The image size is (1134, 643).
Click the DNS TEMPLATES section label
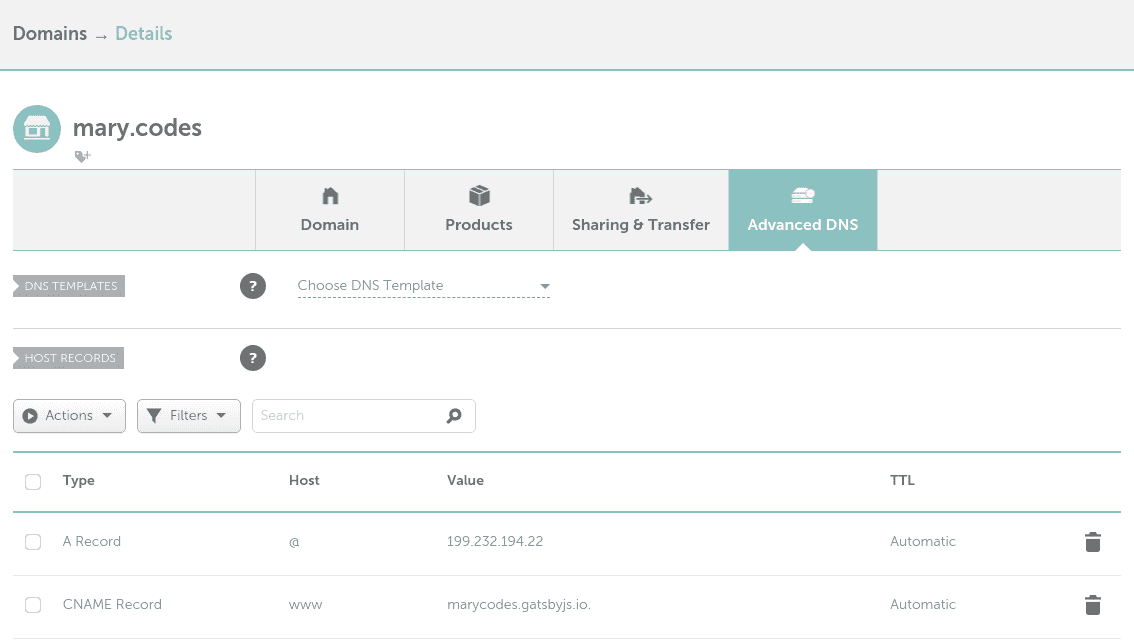tap(69, 286)
